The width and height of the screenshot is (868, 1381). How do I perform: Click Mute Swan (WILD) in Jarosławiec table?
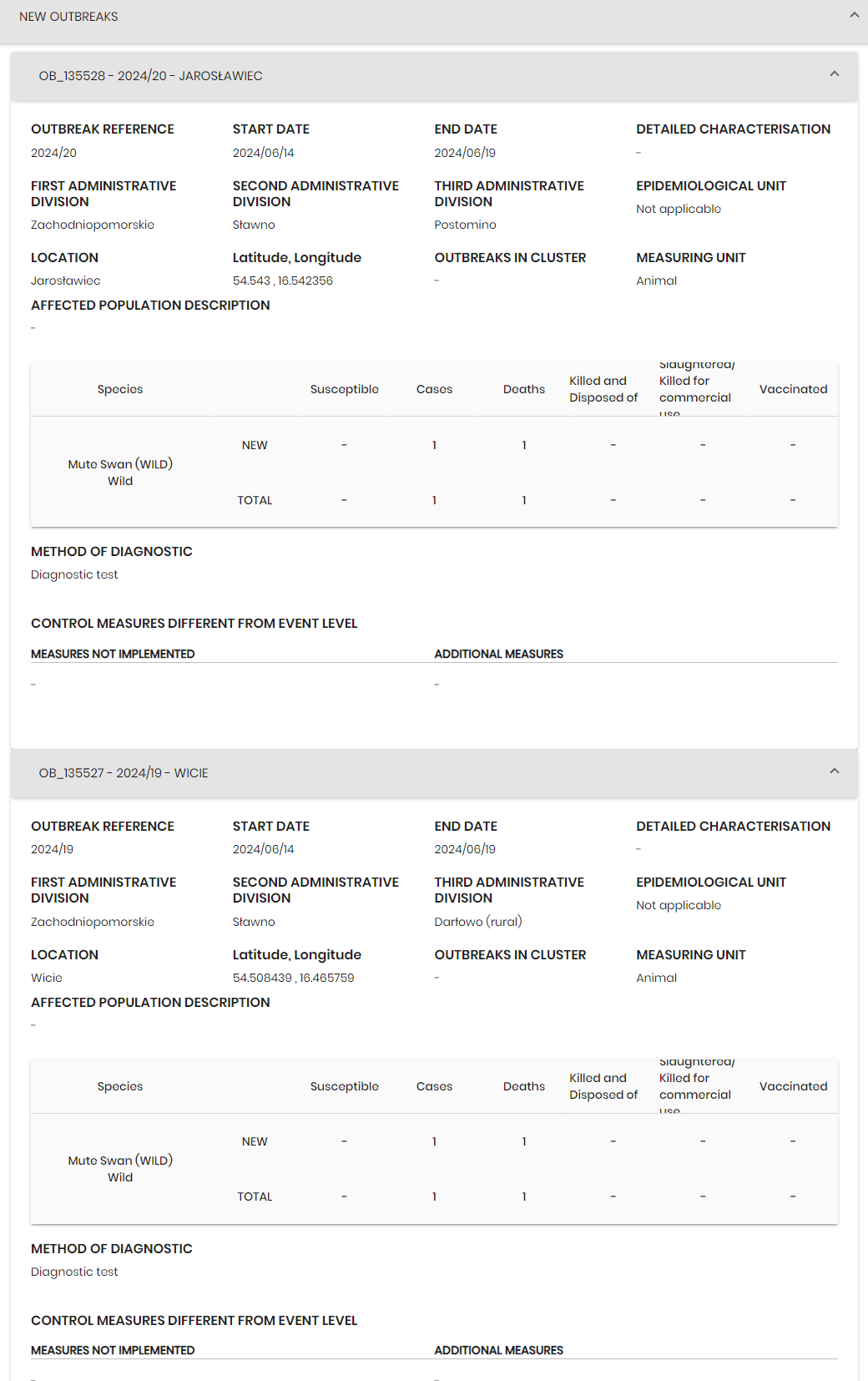[x=120, y=464]
